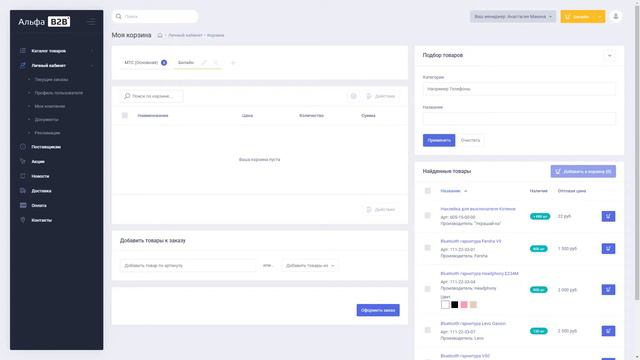Screen dimensions: 640x360
Task: Expand the Каталог товаров chevron
Action: coord(92,51)
